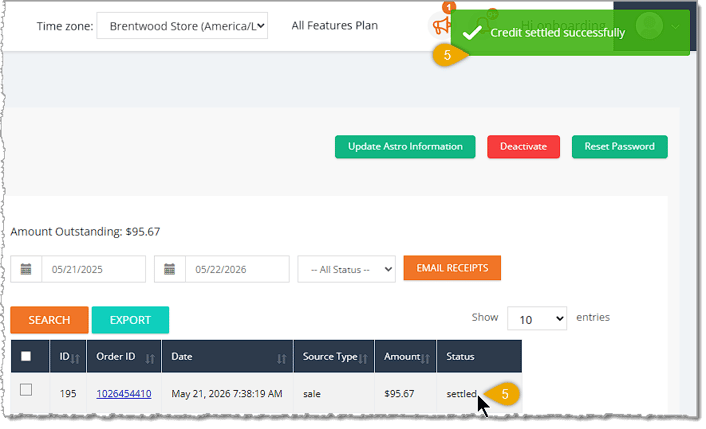Click the end date field 05/22/2026
This screenshot has width=706, height=429.
click(x=237, y=269)
